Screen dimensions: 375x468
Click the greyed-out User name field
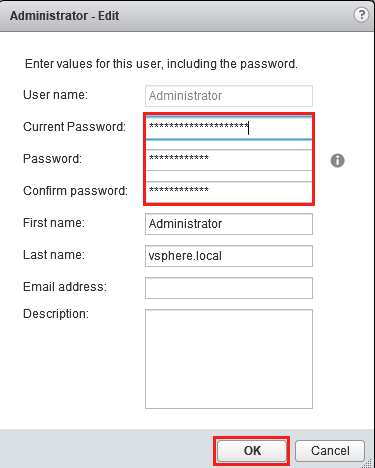click(229, 96)
